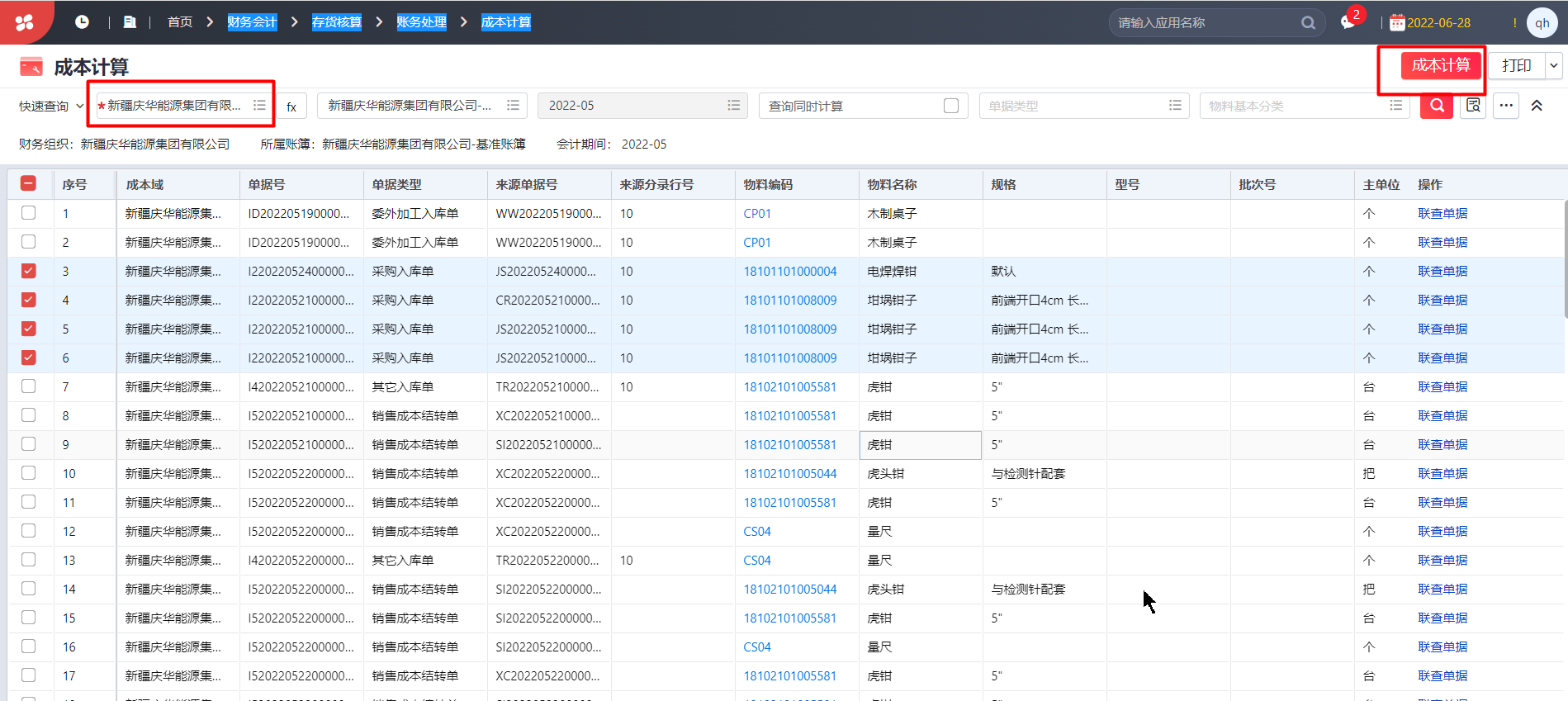
Task: Check the row 12 checkbox
Action: (x=28, y=531)
